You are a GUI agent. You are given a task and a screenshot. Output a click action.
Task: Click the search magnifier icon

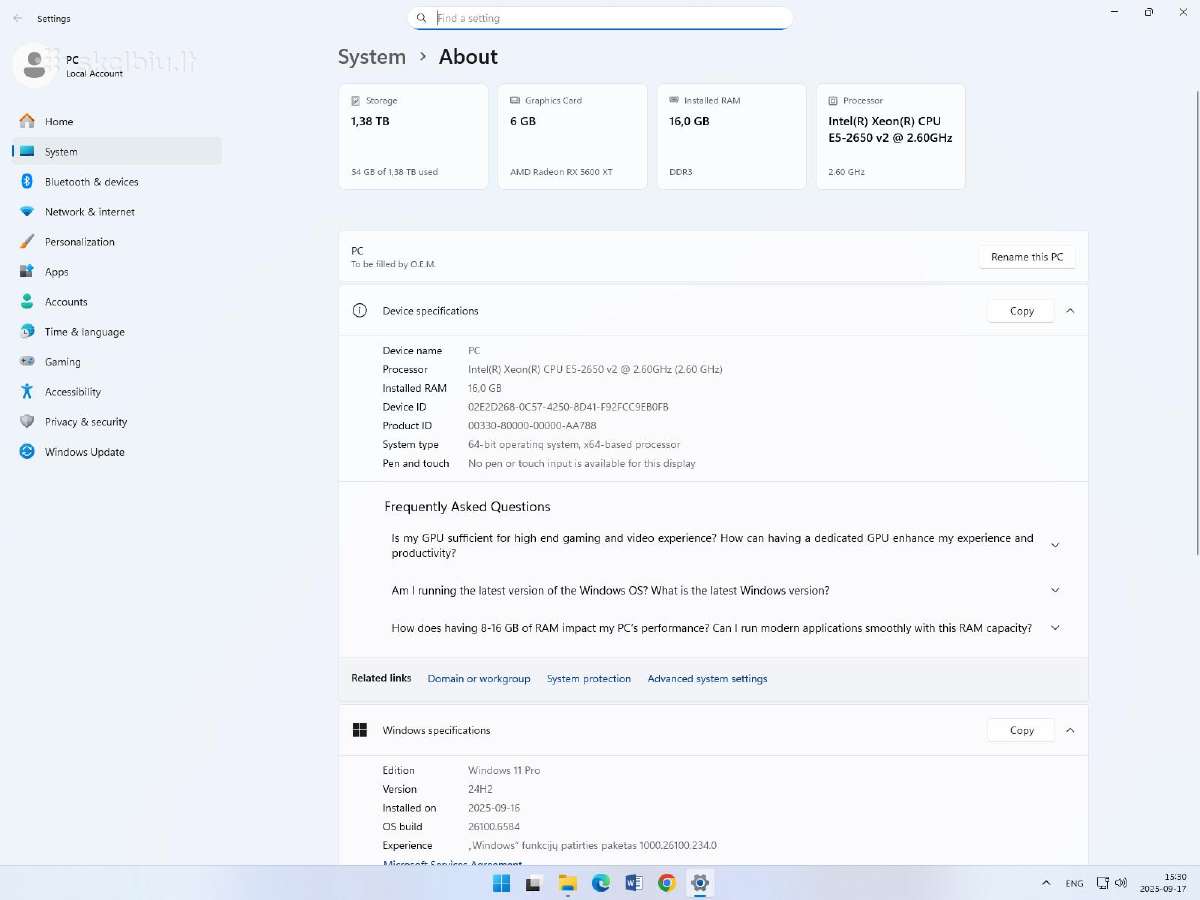(421, 18)
